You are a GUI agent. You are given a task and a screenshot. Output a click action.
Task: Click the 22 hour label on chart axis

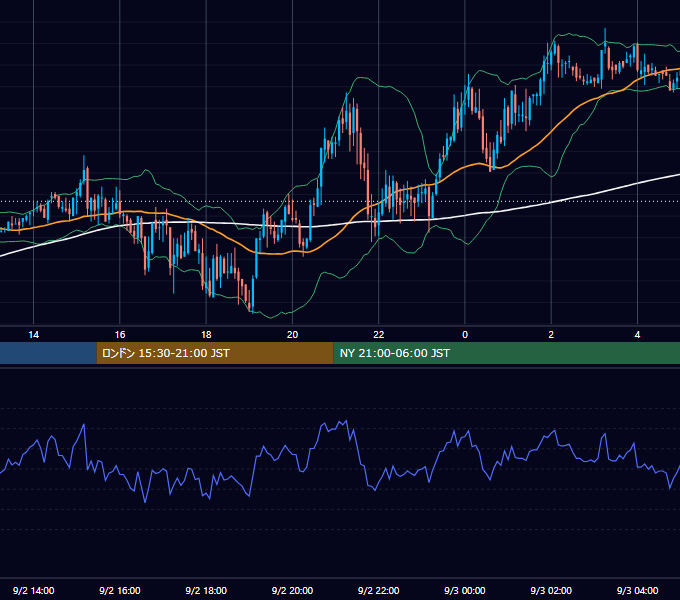click(379, 335)
